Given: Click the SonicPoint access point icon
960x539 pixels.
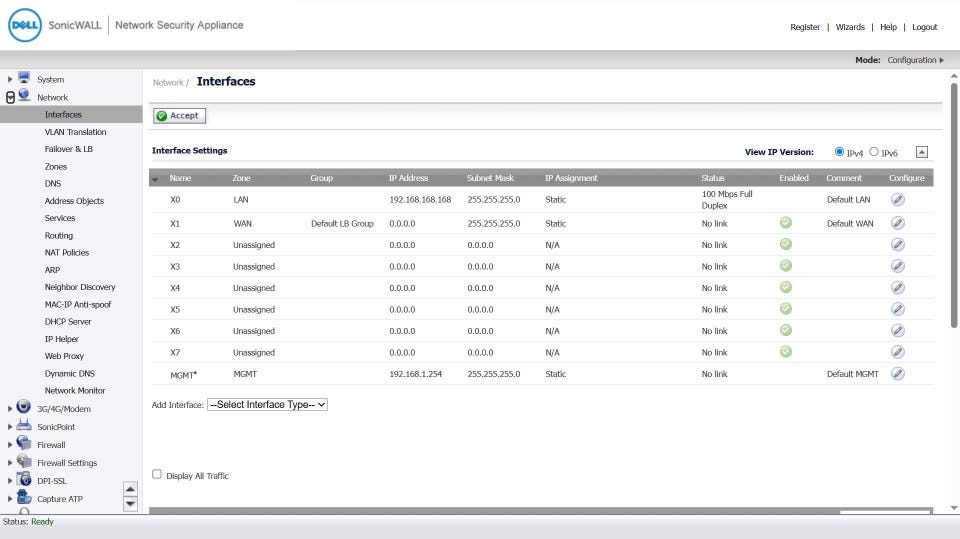Looking at the screenshot, I should coord(23,425).
